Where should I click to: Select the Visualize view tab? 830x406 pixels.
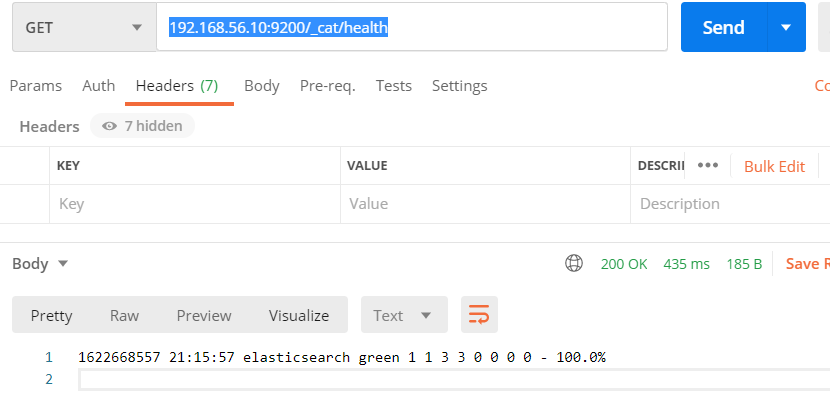tap(299, 315)
